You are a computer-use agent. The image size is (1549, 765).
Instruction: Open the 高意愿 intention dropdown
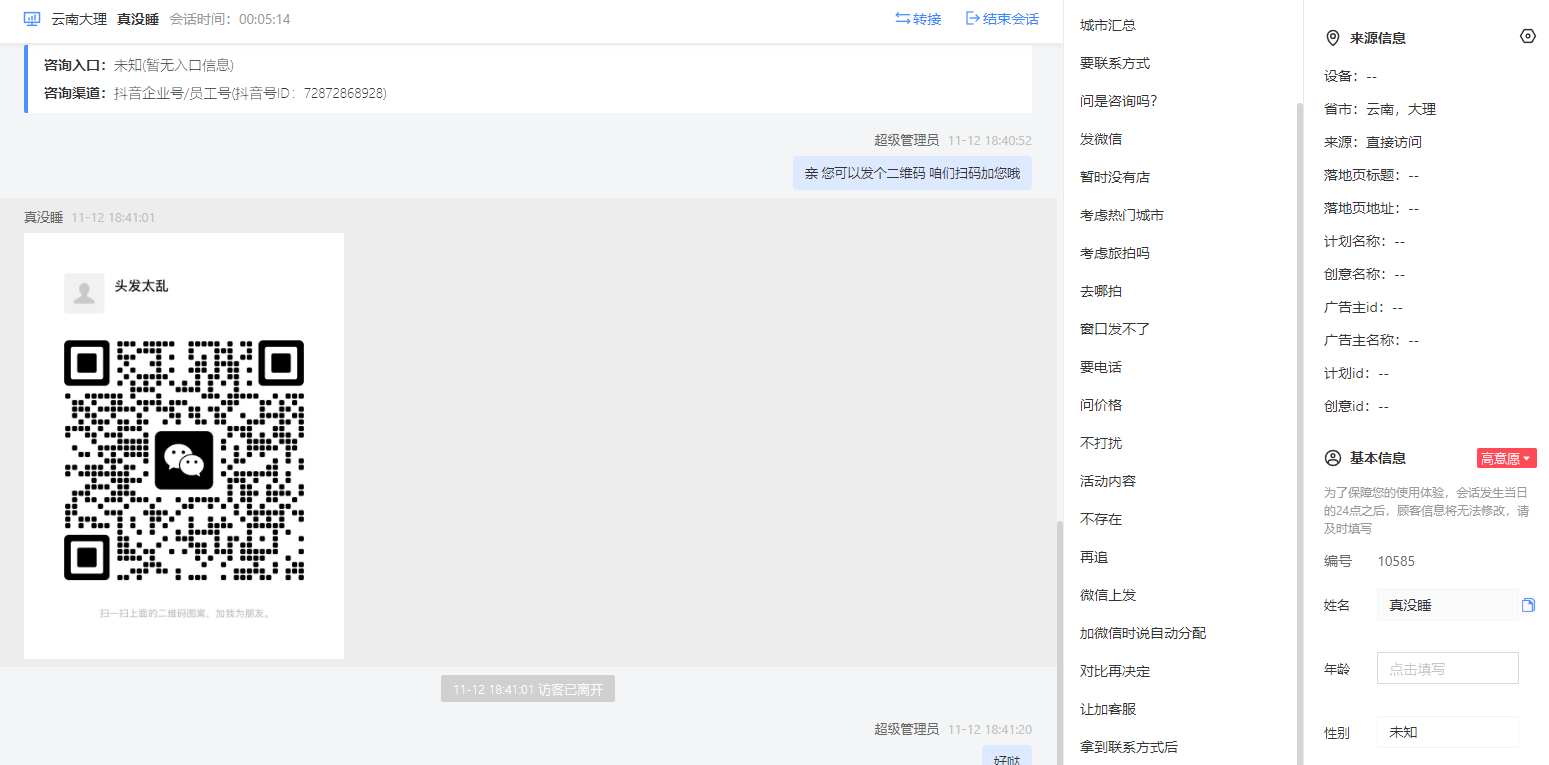point(1506,458)
